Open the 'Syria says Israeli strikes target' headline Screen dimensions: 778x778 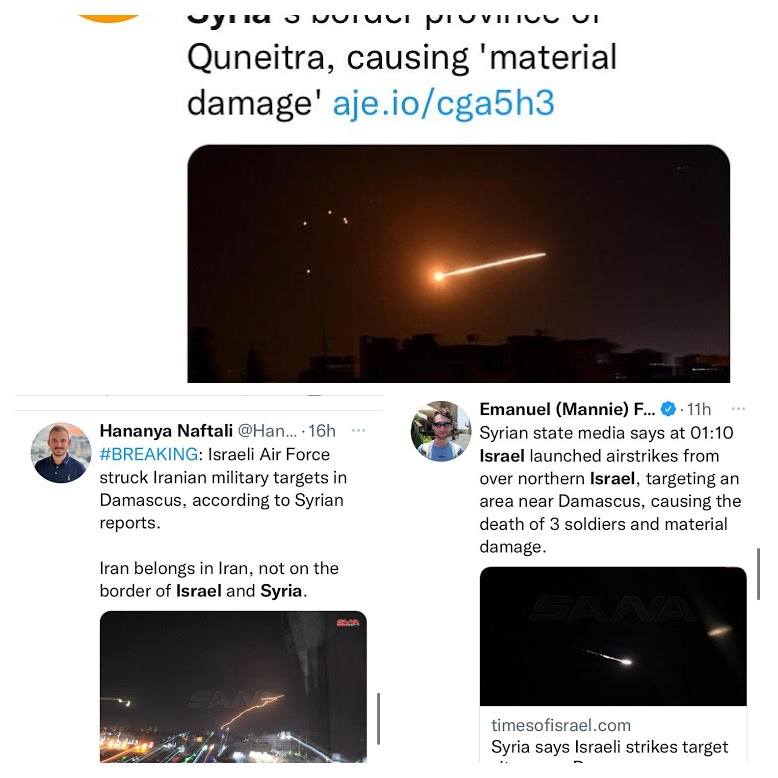(x=609, y=747)
